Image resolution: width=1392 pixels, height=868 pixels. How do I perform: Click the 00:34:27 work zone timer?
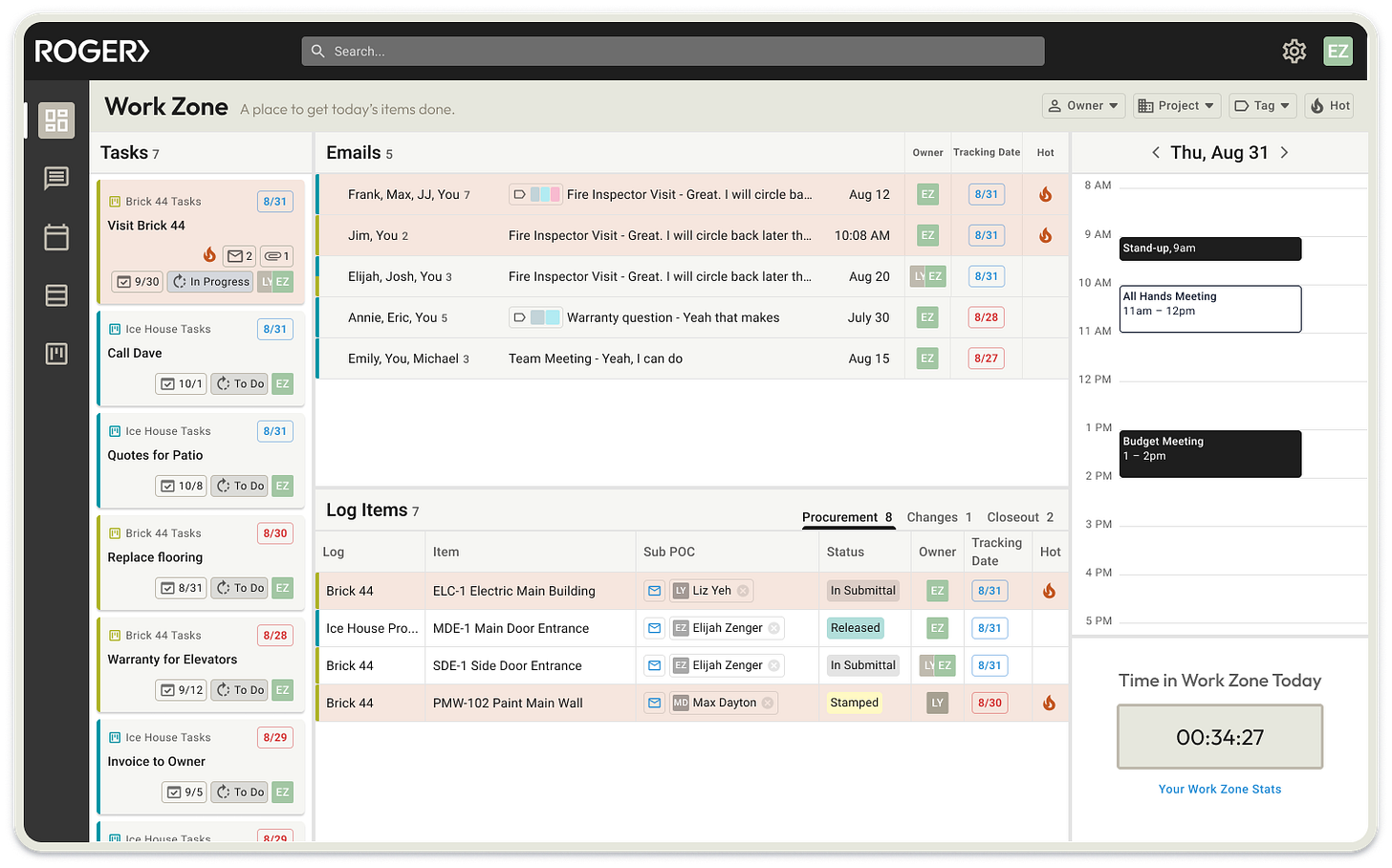click(x=1220, y=737)
